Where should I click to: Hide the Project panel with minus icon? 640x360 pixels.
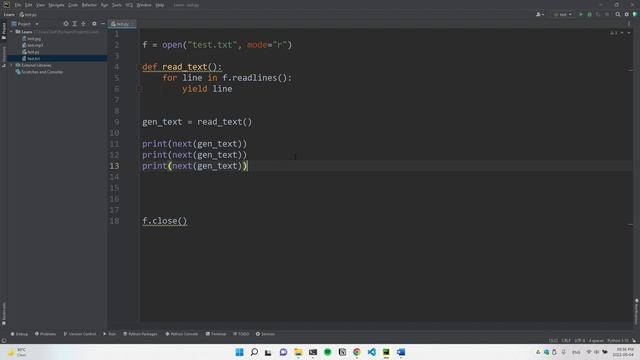pos(103,24)
